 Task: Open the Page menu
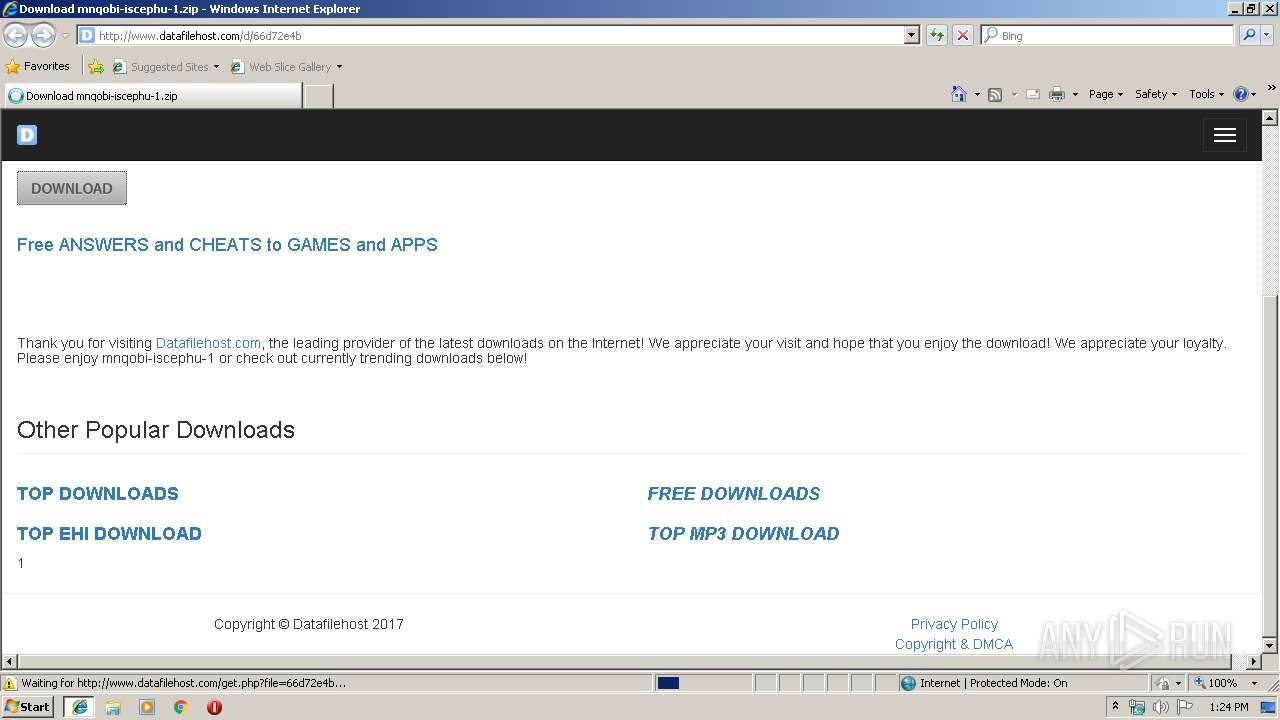point(1106,94)
